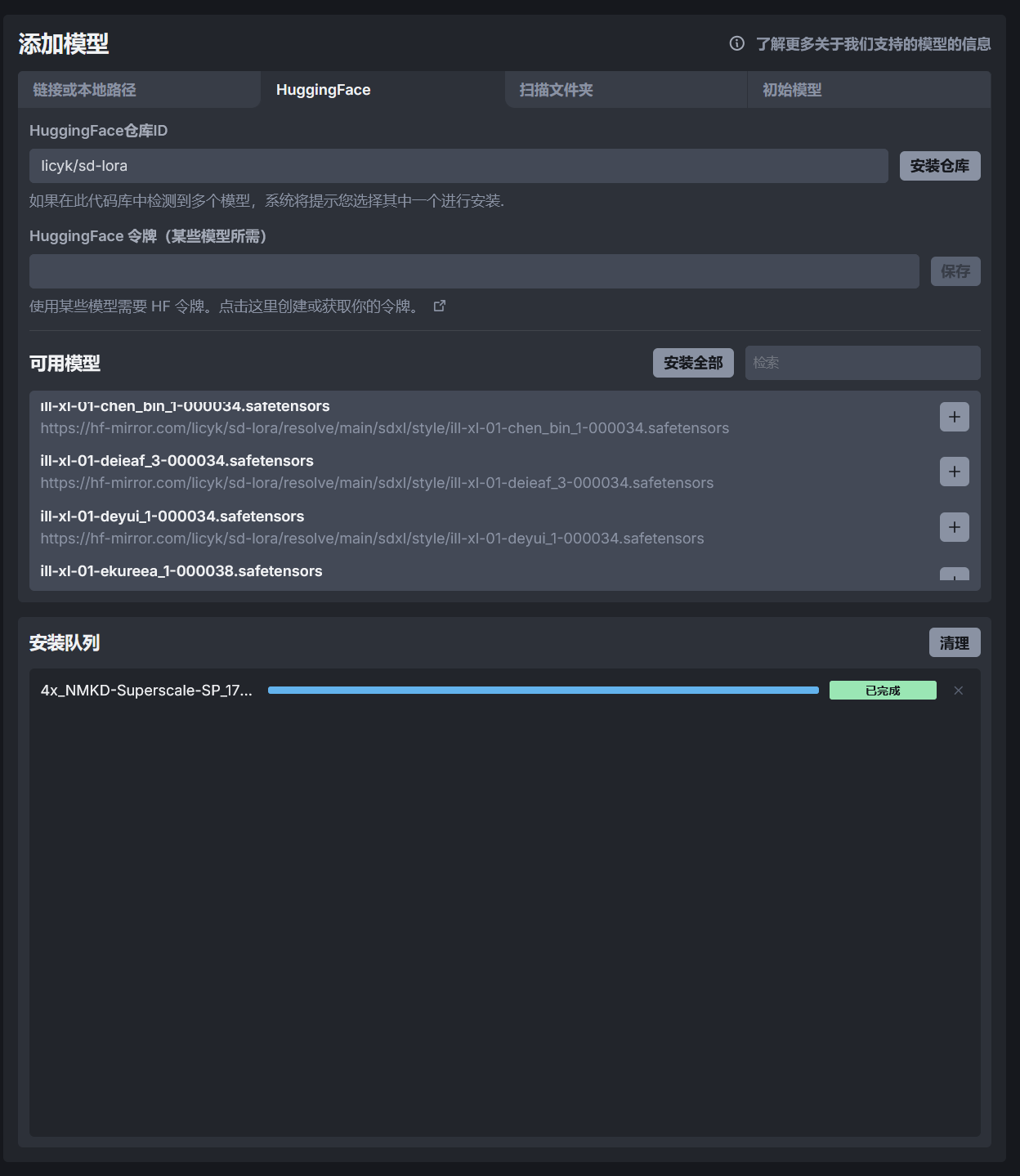The height and width of the screenshot is (1176, 1020).
Task: Switch to the 链接或本地路径 tab
Action: pyautogui.click(x=139, y=90)
